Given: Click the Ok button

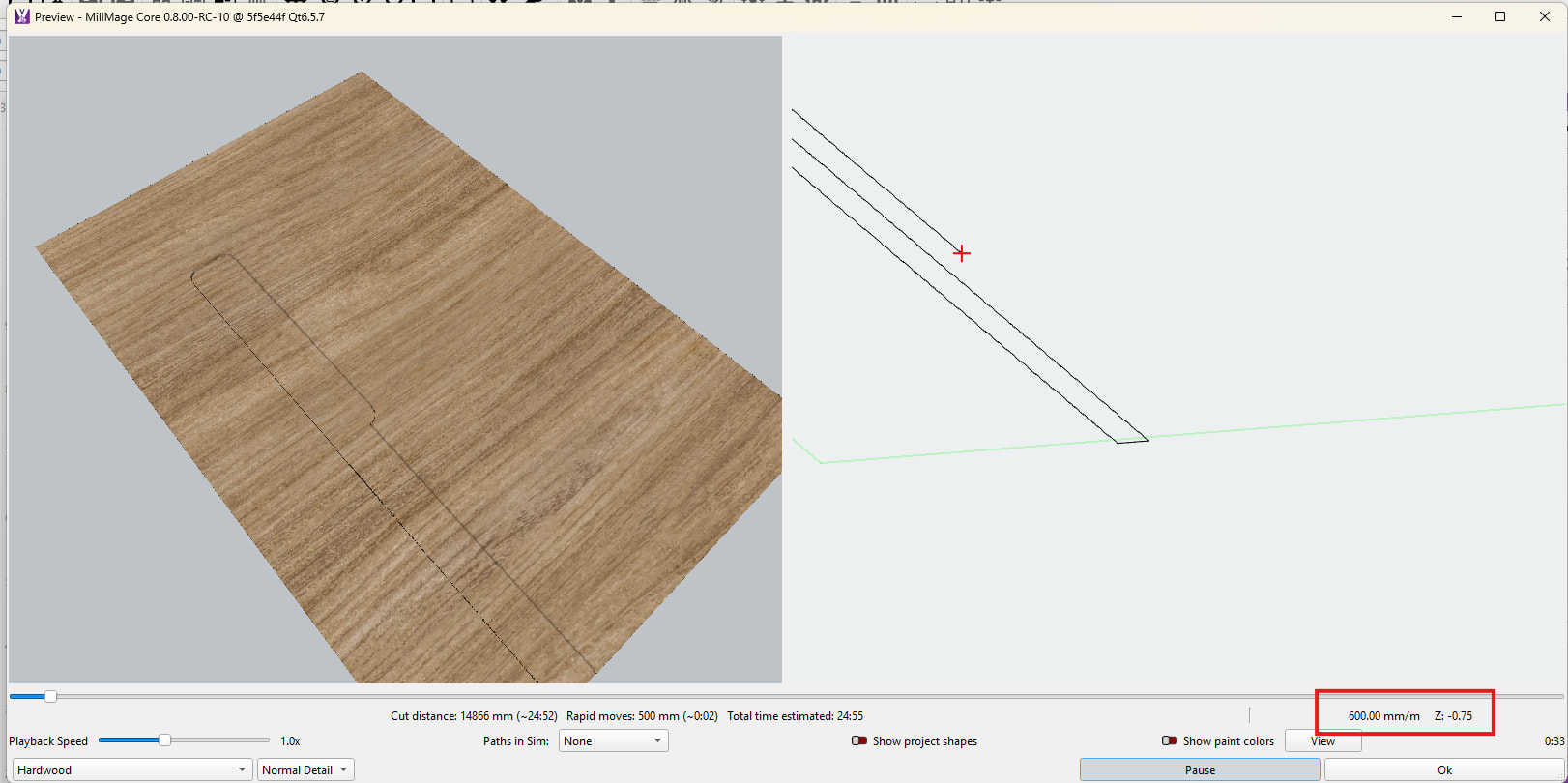Looking at the screenshot, I should click(1443, 770).
